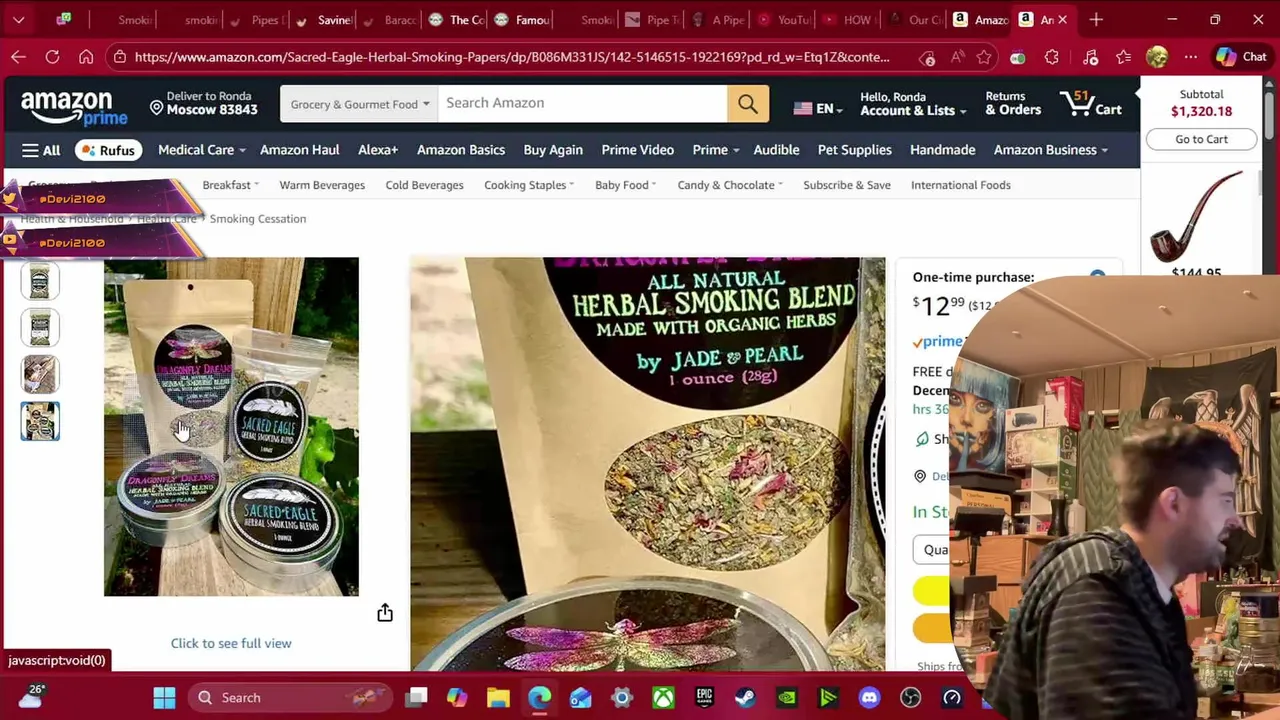Open Windows Start menu
Screen dimensions: 1280x720
pyautogui.click(x=164, y=697)
